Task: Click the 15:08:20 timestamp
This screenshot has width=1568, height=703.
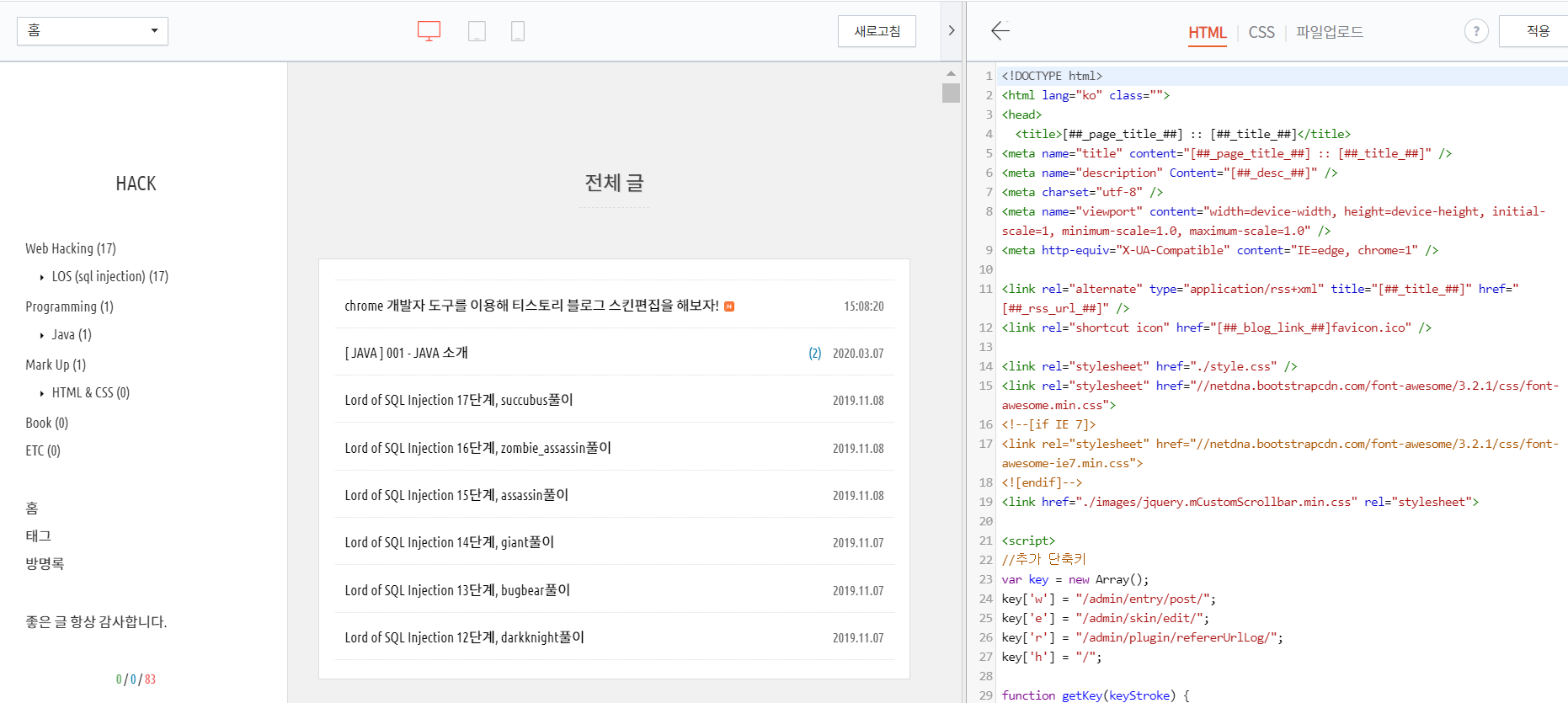Action: click(864, 306)
